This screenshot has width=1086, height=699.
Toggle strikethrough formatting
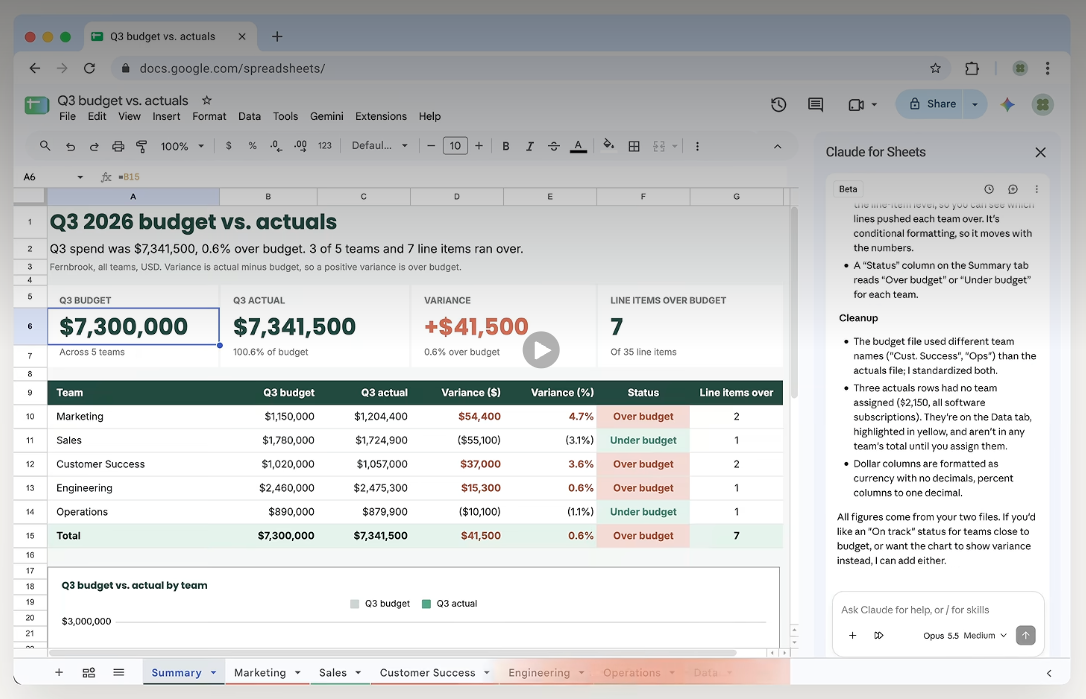coord(554,146)
